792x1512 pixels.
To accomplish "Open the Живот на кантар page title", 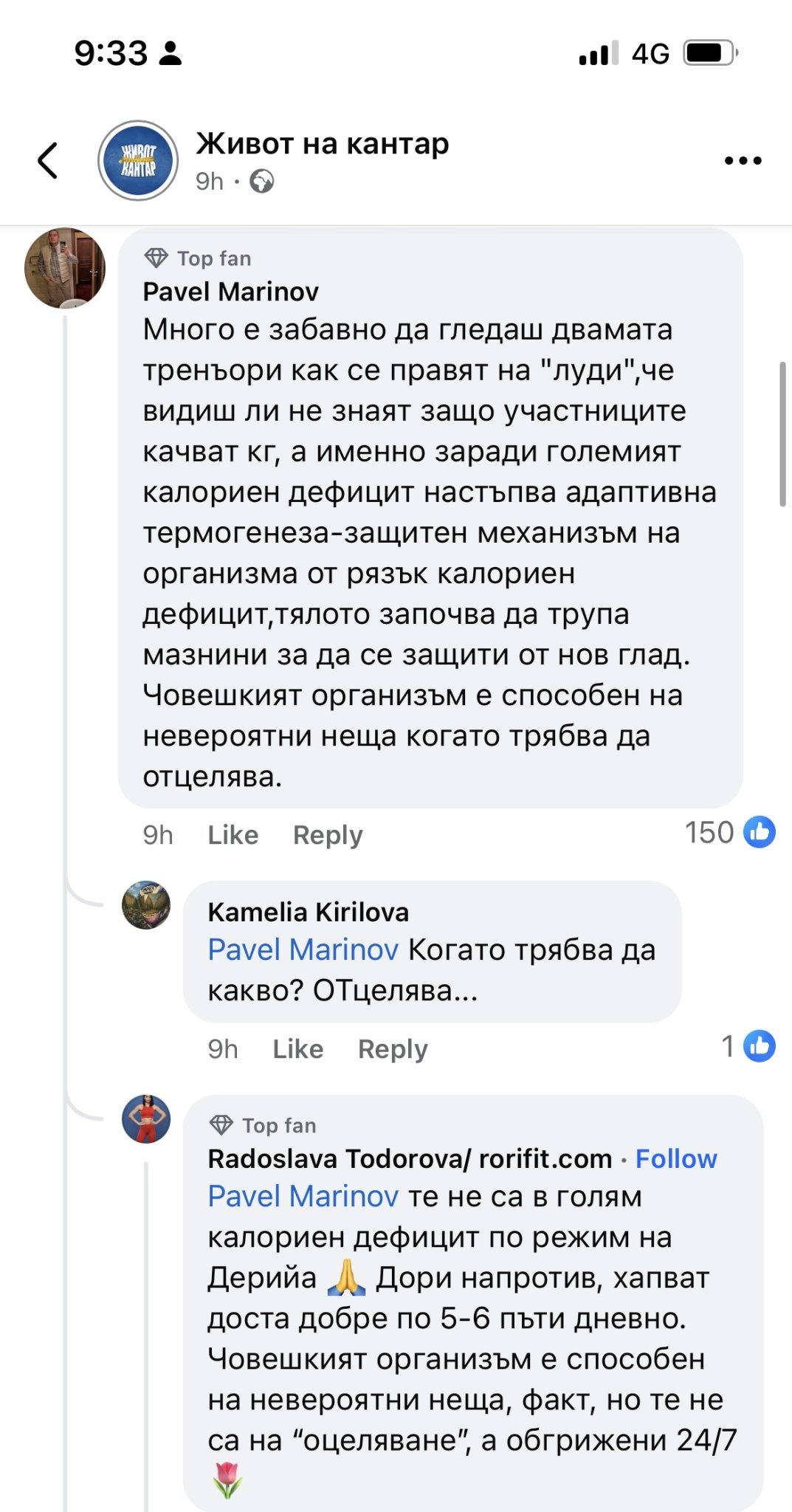I will (x=323, y=144).
